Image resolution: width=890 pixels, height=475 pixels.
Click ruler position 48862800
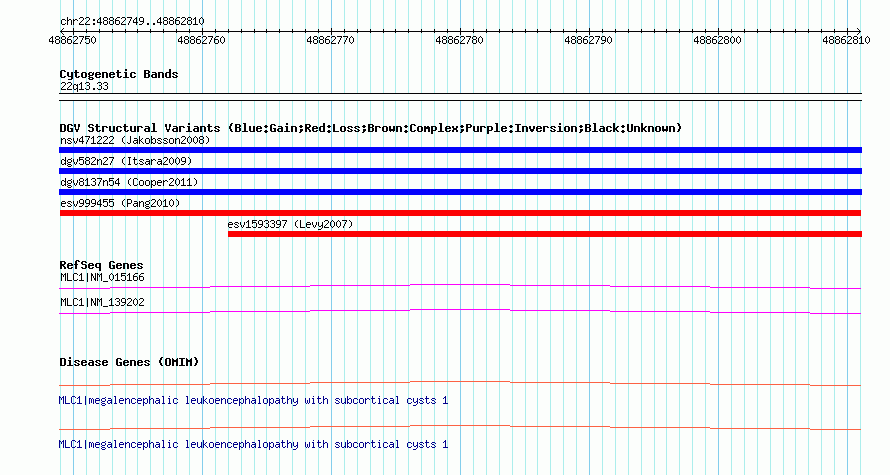[717, 40]
